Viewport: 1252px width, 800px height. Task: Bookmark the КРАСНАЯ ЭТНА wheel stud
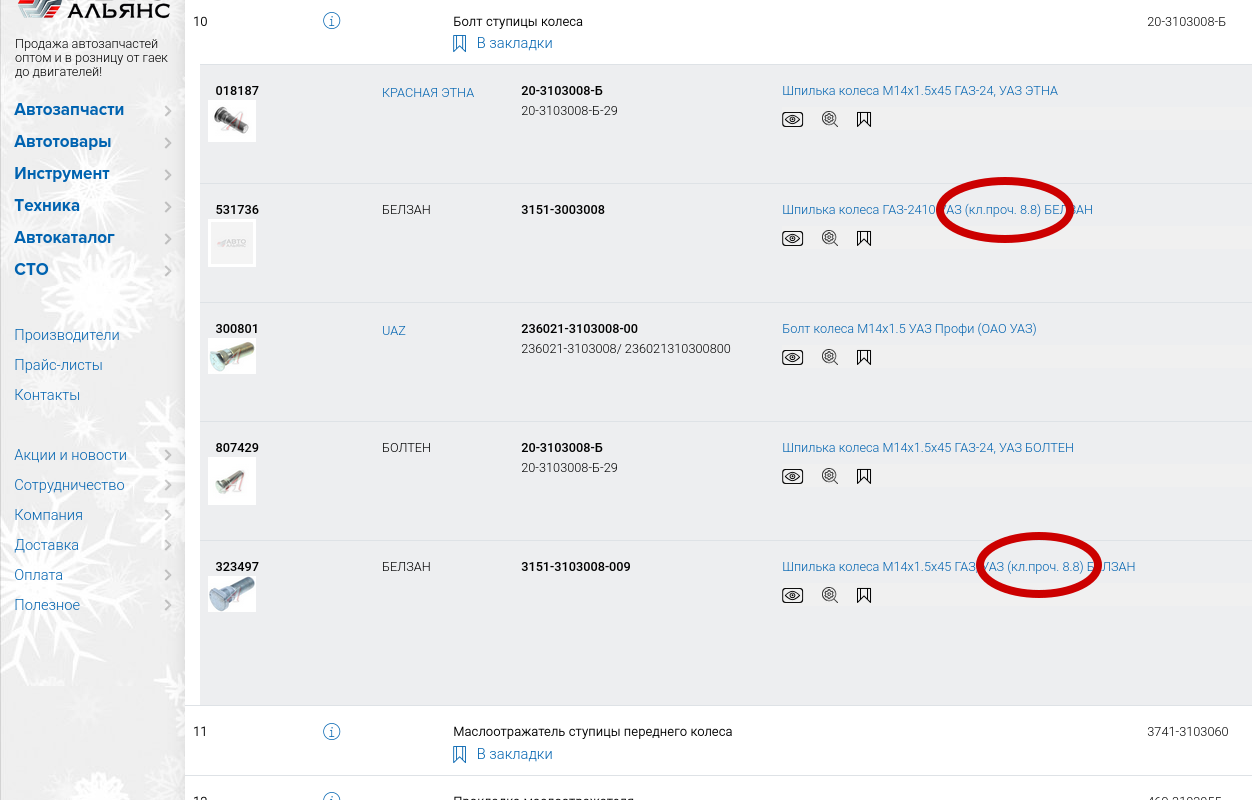[864, 120]
